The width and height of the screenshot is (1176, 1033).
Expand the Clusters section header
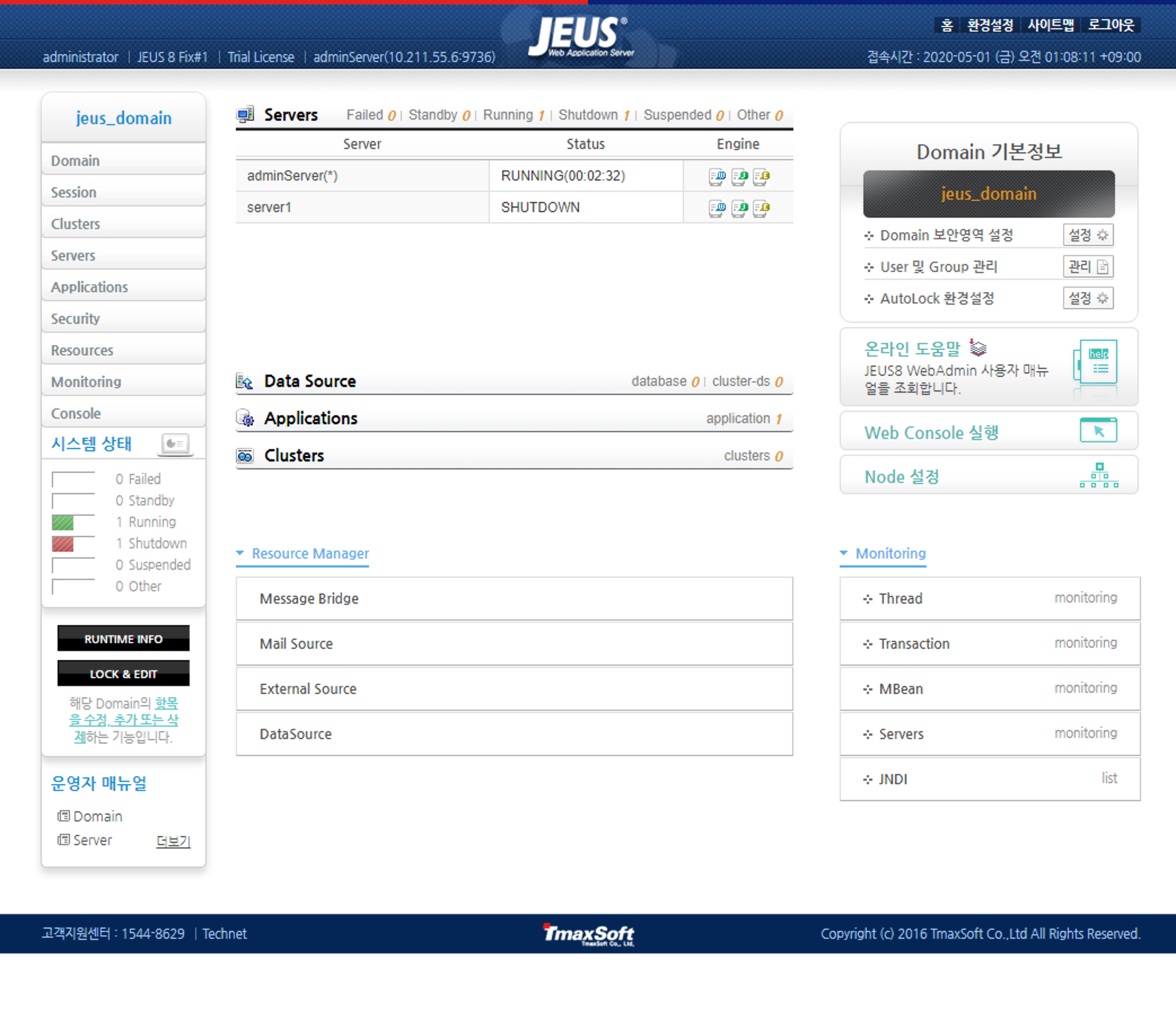(x=293, y=455)
